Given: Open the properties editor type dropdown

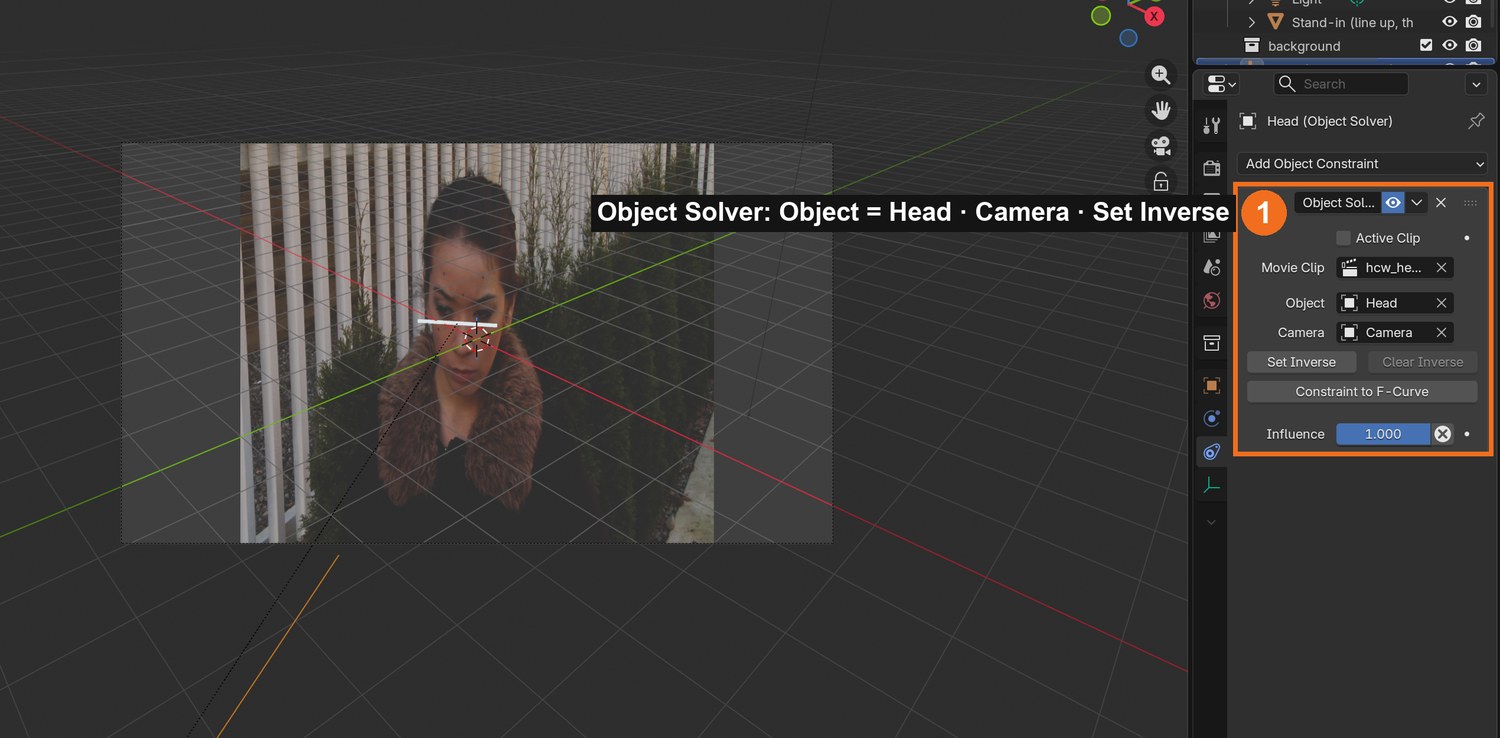Looking at the screenshot, I should coord(1222,84).
